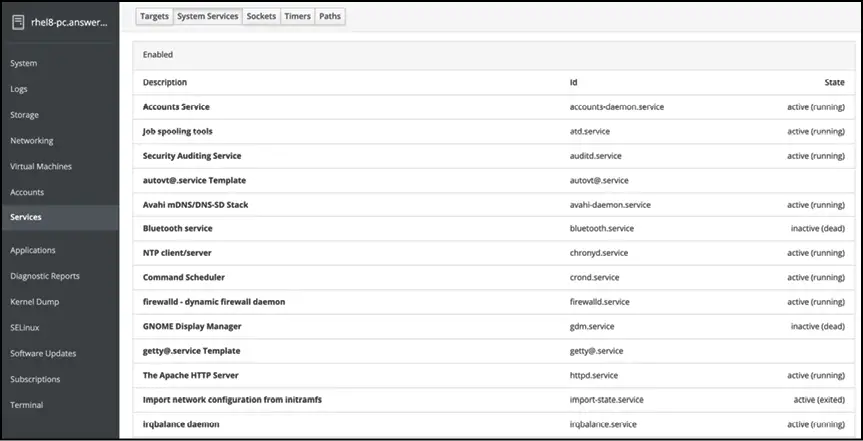This screenshot has width=863, height=441.
Task: Go to Logs in the sidebar
Action: click(20, 89)
